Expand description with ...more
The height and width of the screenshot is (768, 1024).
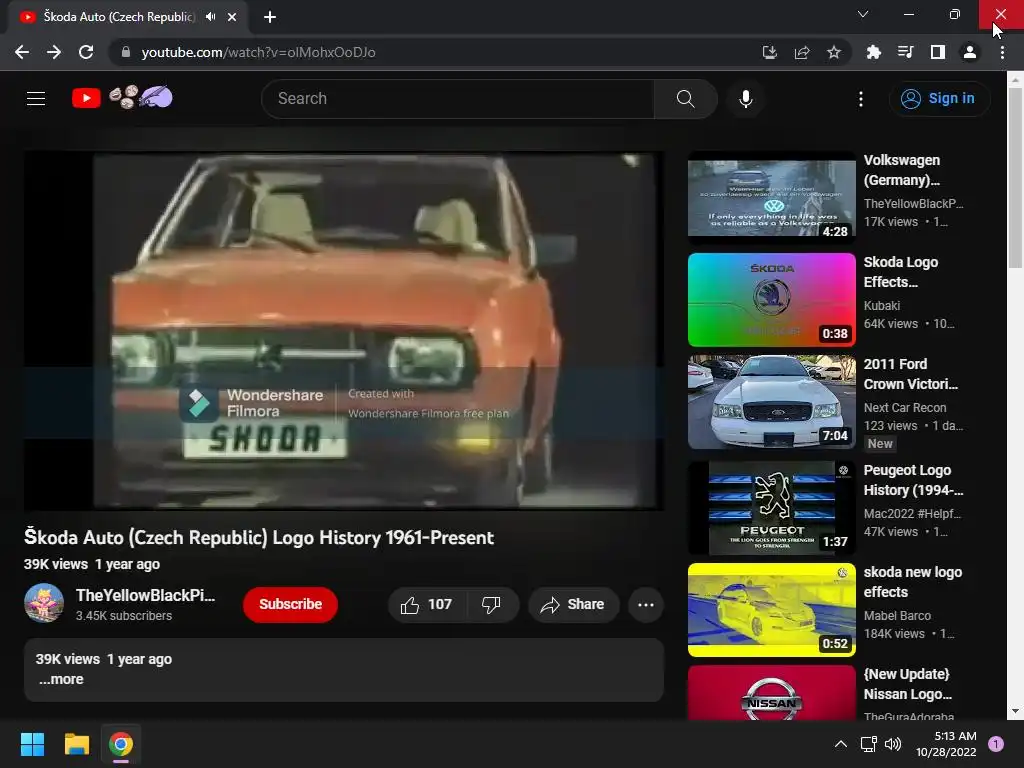point(61,679)
